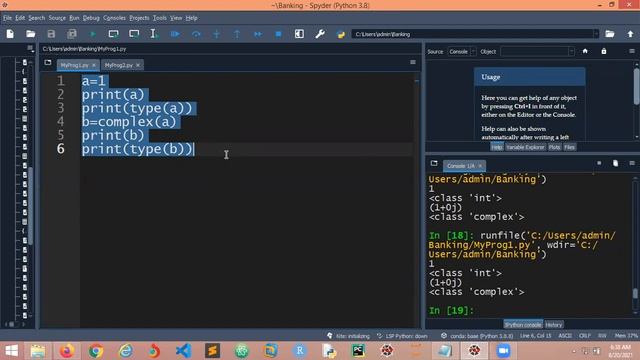Image resolution: width=640 pixels, height=360 pixels.
Task: Click the Stop debugging square icon
Action: 278,34
